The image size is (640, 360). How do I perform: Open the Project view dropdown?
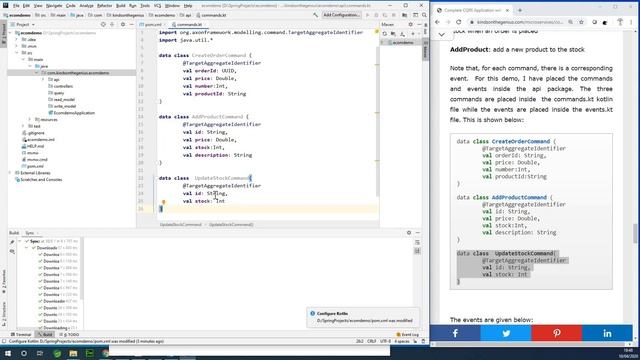(x=22, y=24)
